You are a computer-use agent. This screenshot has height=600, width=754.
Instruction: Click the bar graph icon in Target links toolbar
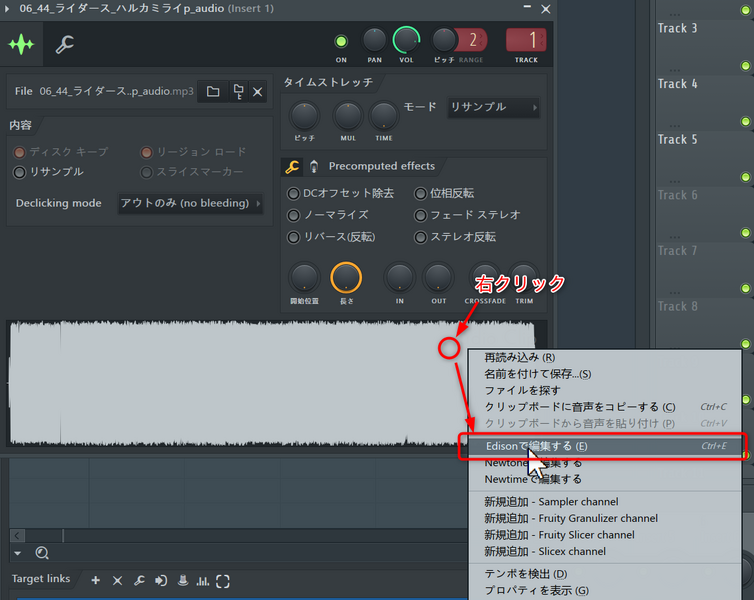(x=203, y=580)
